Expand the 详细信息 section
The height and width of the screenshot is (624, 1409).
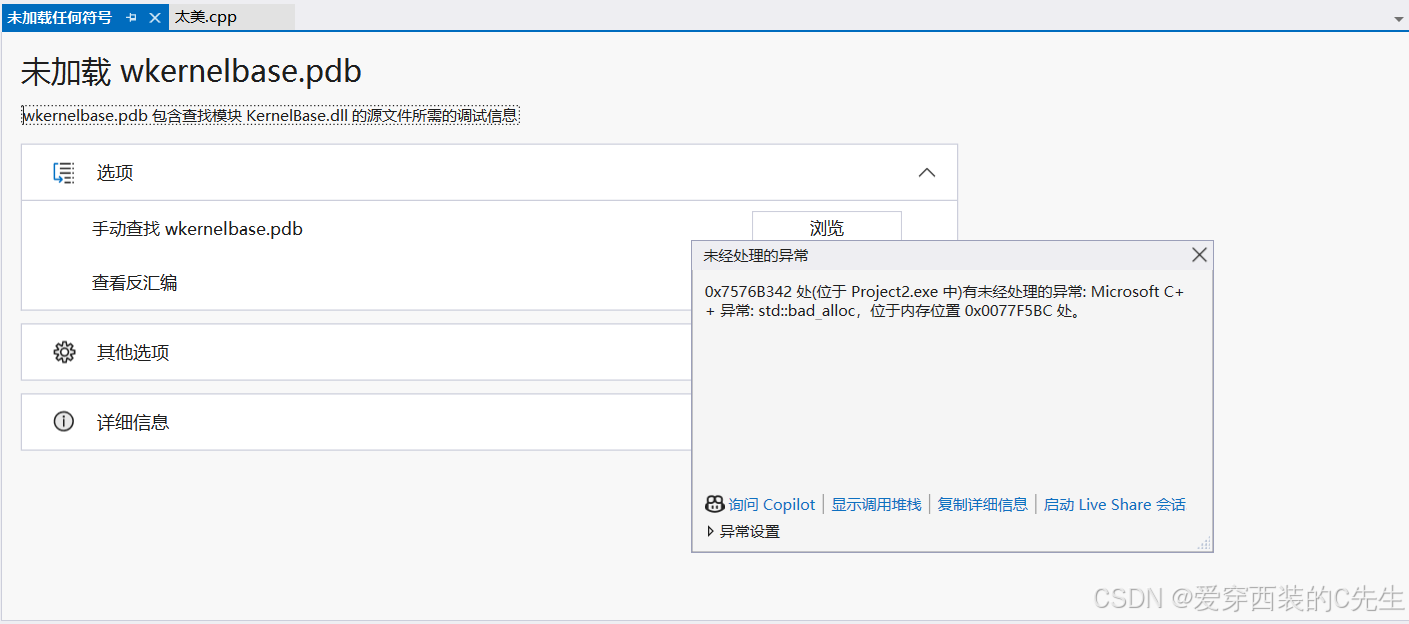(357, 422)
